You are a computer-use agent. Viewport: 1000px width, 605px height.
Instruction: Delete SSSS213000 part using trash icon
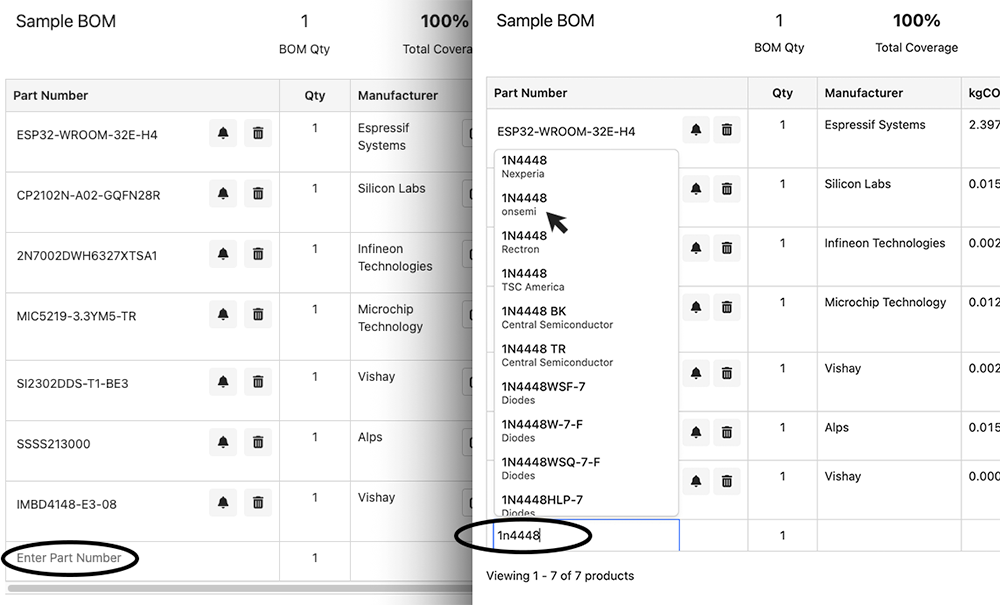point(258,442)
